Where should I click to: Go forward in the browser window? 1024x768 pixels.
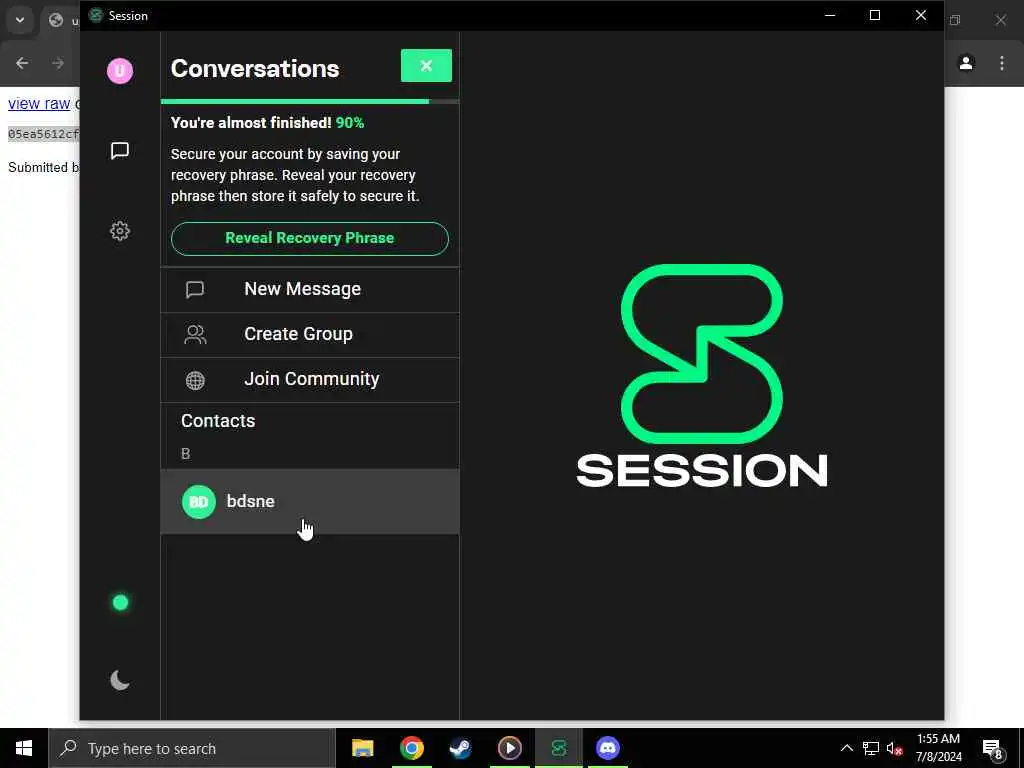[x=58, y=63]
